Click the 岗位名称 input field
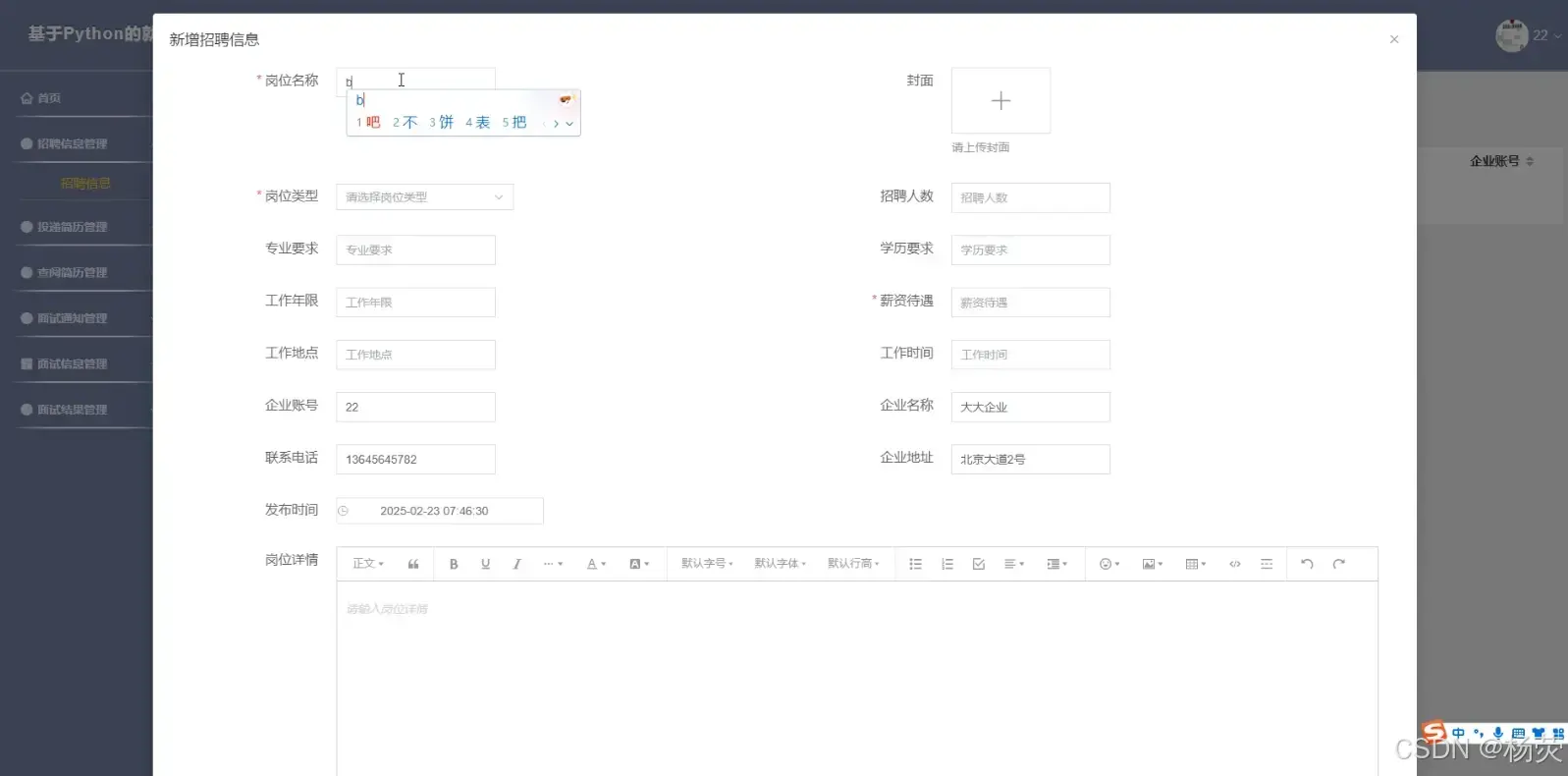This screenshot has height=776, width=1568. click(415, 82)
